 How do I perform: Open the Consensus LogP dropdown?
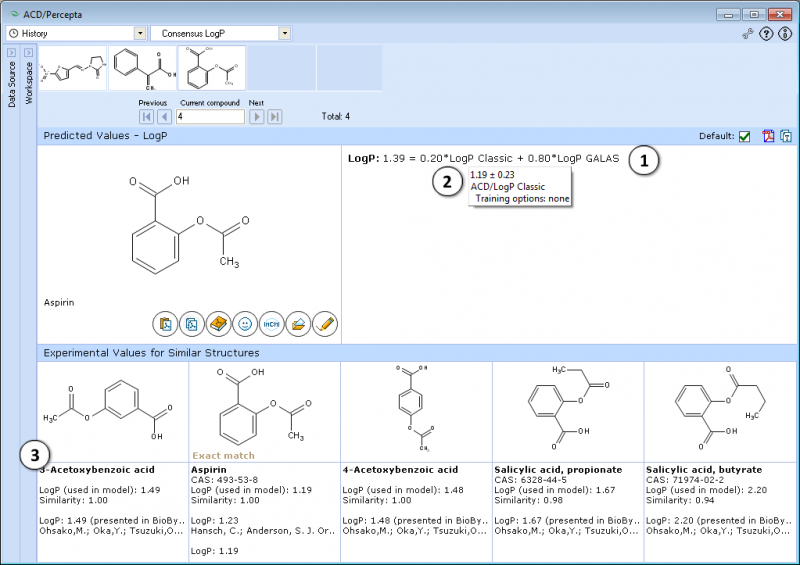click(x=285, y=34)
